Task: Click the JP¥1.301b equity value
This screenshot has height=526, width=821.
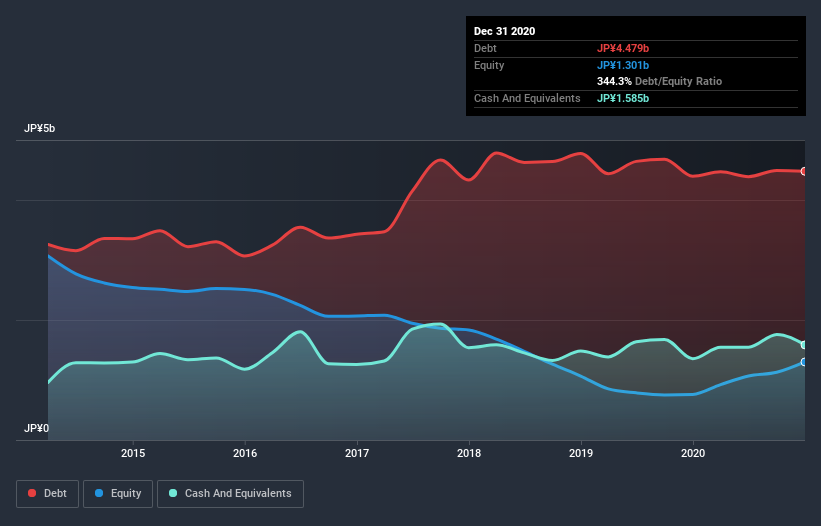Action: click(x=623, y=65)
